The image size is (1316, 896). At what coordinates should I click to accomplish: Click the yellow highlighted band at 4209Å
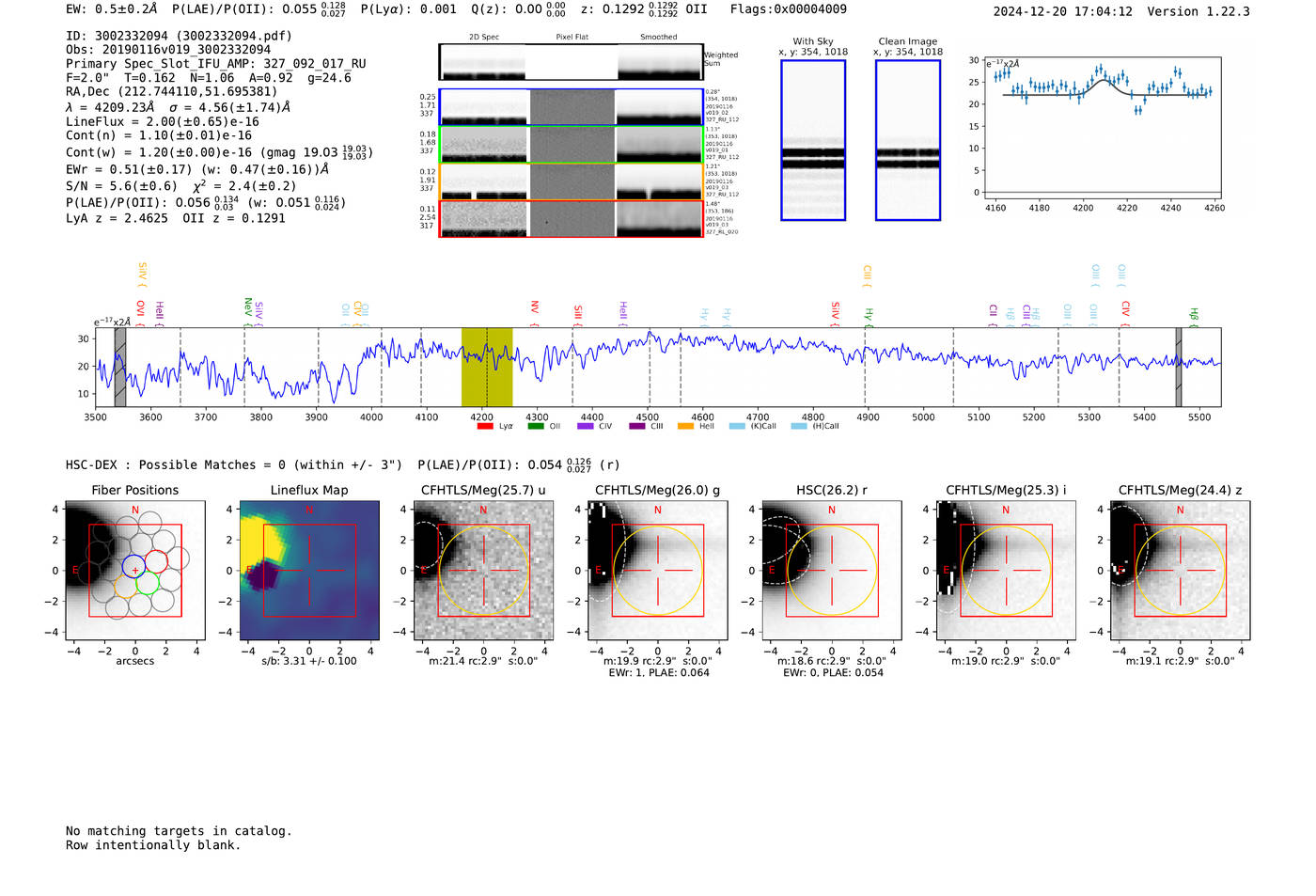point(487,367)
